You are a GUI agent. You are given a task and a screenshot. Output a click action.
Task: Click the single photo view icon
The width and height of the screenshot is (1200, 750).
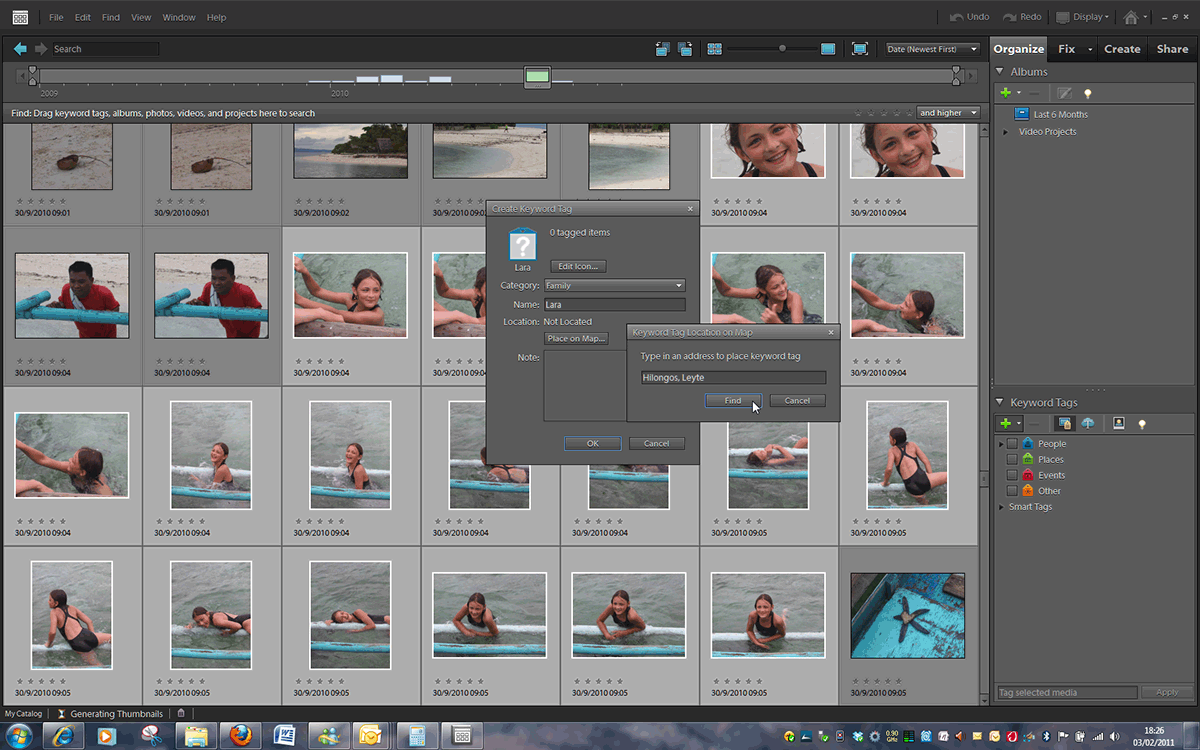pos(828,49)
